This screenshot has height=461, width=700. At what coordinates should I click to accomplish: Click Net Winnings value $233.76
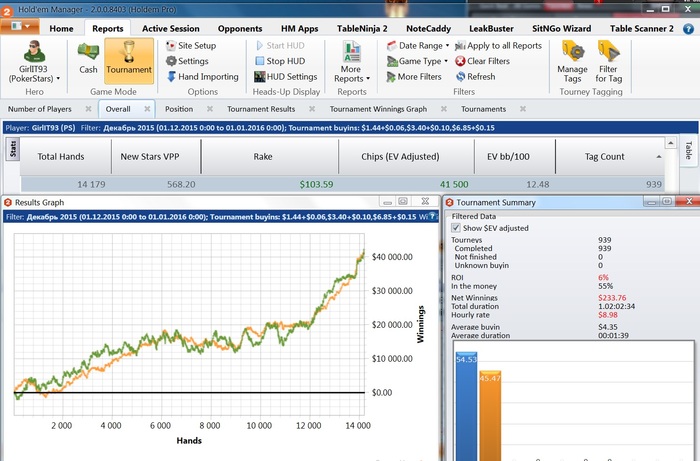tap(612, 298)
